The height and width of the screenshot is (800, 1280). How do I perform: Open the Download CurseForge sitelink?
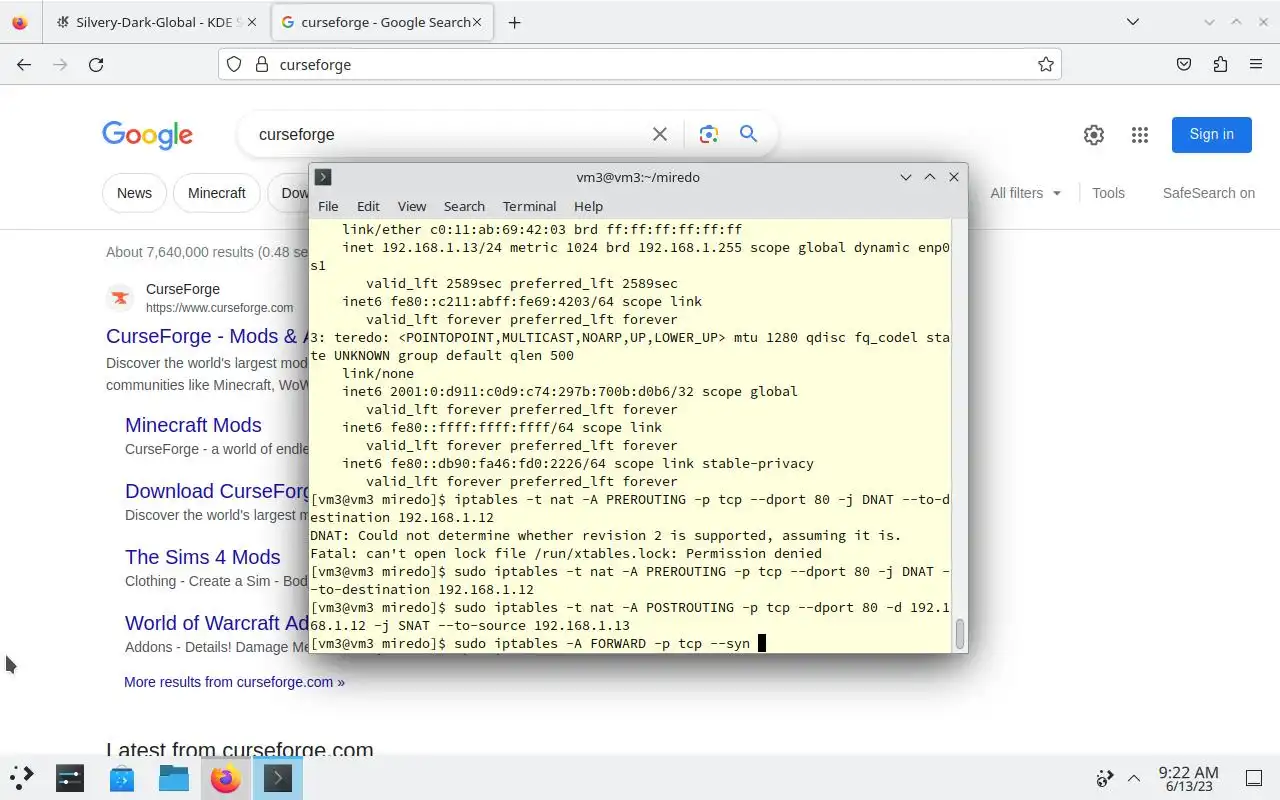[217, 491]
